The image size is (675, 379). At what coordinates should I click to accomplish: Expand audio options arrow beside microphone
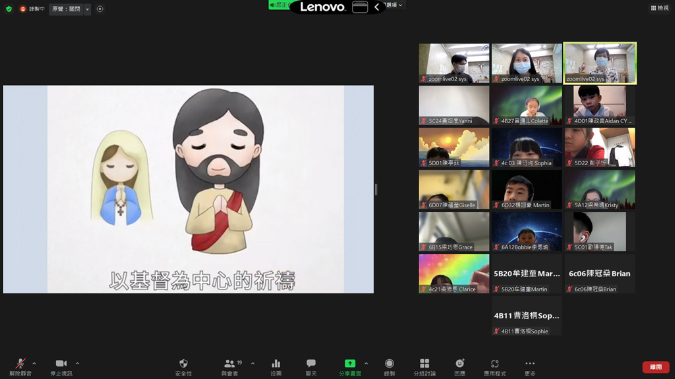tap(34, 363)
